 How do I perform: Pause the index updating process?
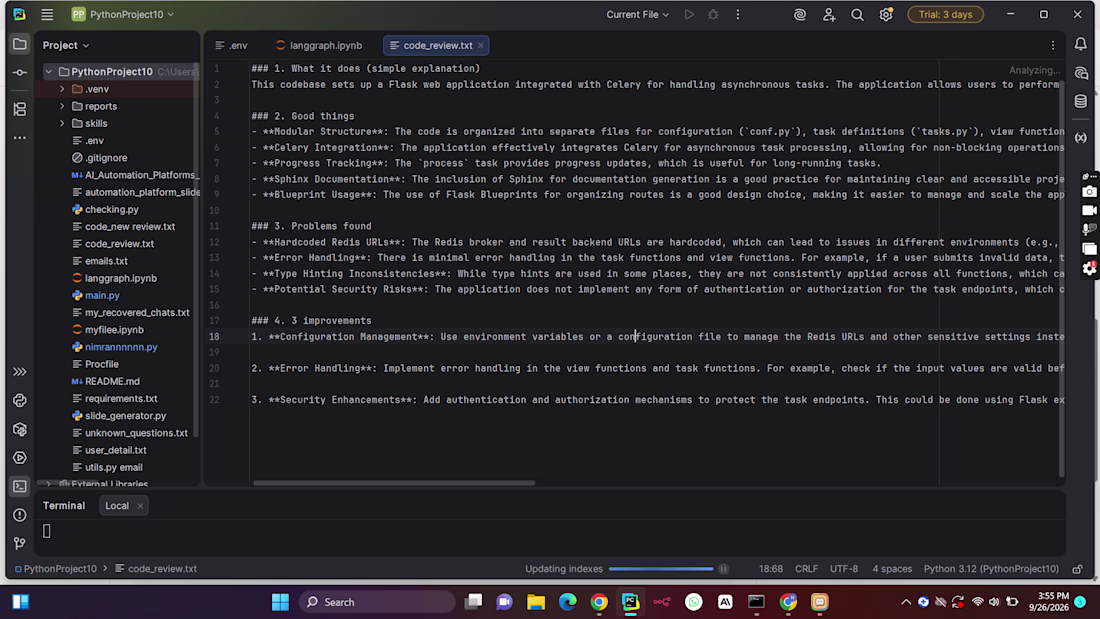(x=723, y=568)
